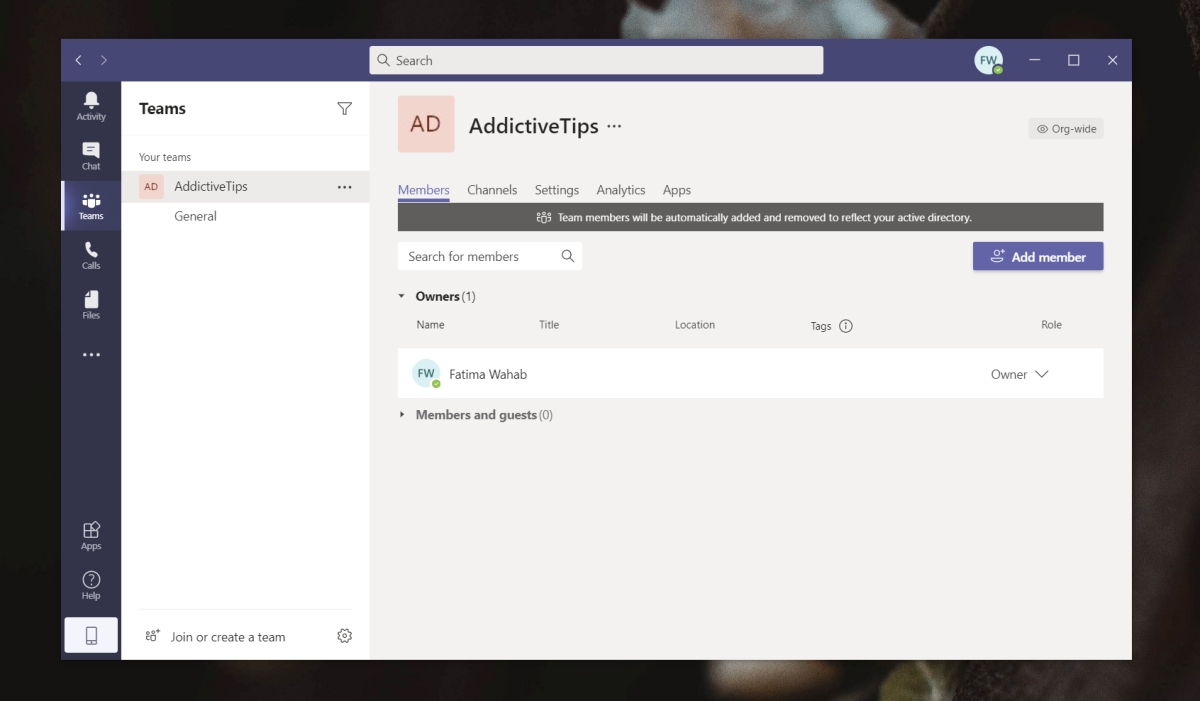
Task: Open the sidebar more apps ellipsis
Action: (x=91, y=355)
